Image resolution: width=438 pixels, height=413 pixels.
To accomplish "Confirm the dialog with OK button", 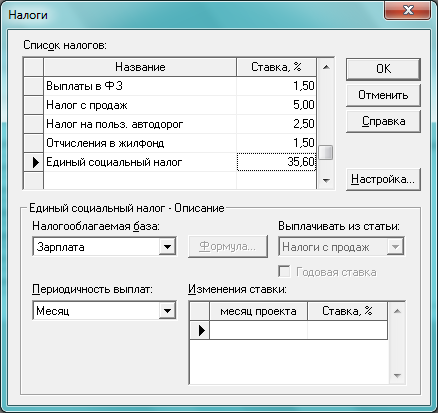I will [383, 69].
